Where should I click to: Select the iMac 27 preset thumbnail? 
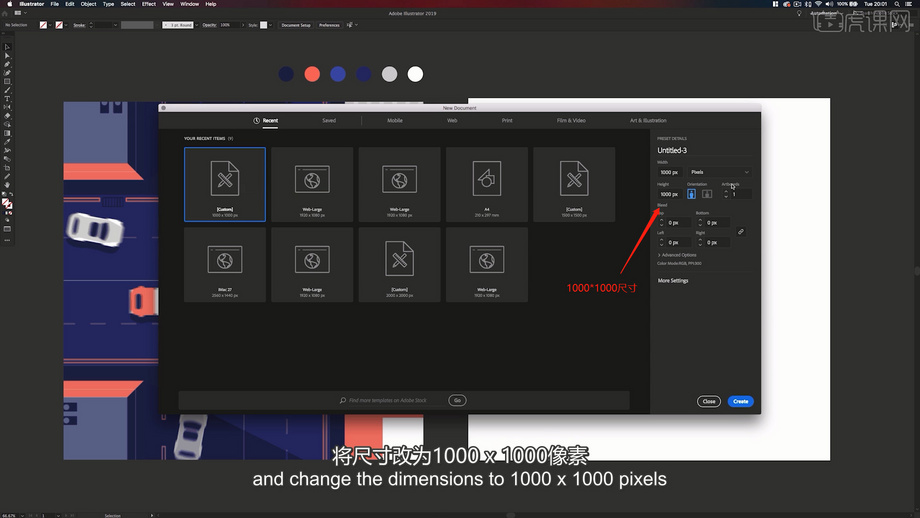point(225,265)
